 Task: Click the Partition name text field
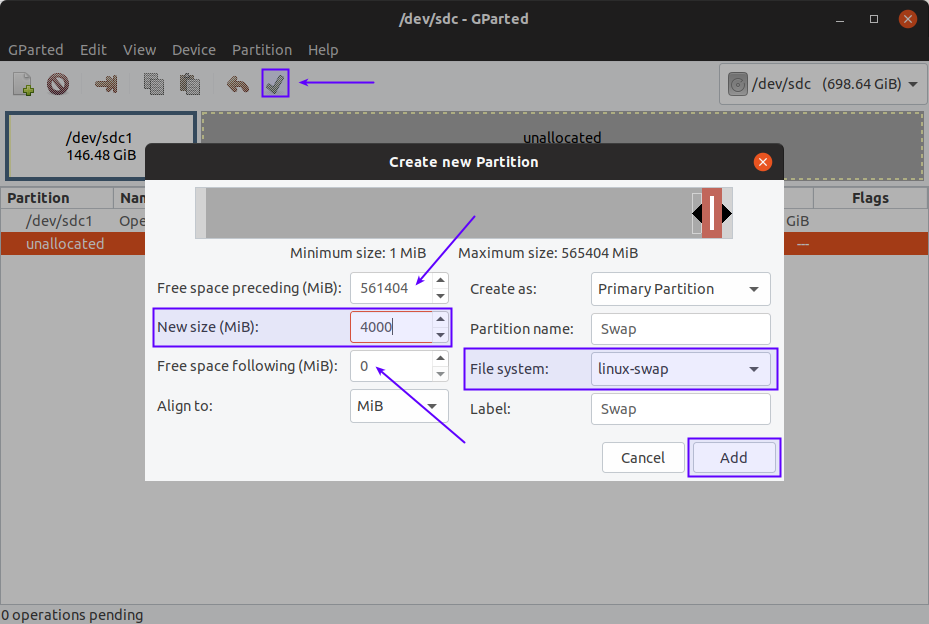pyautogui.click(x=681, y=329)
